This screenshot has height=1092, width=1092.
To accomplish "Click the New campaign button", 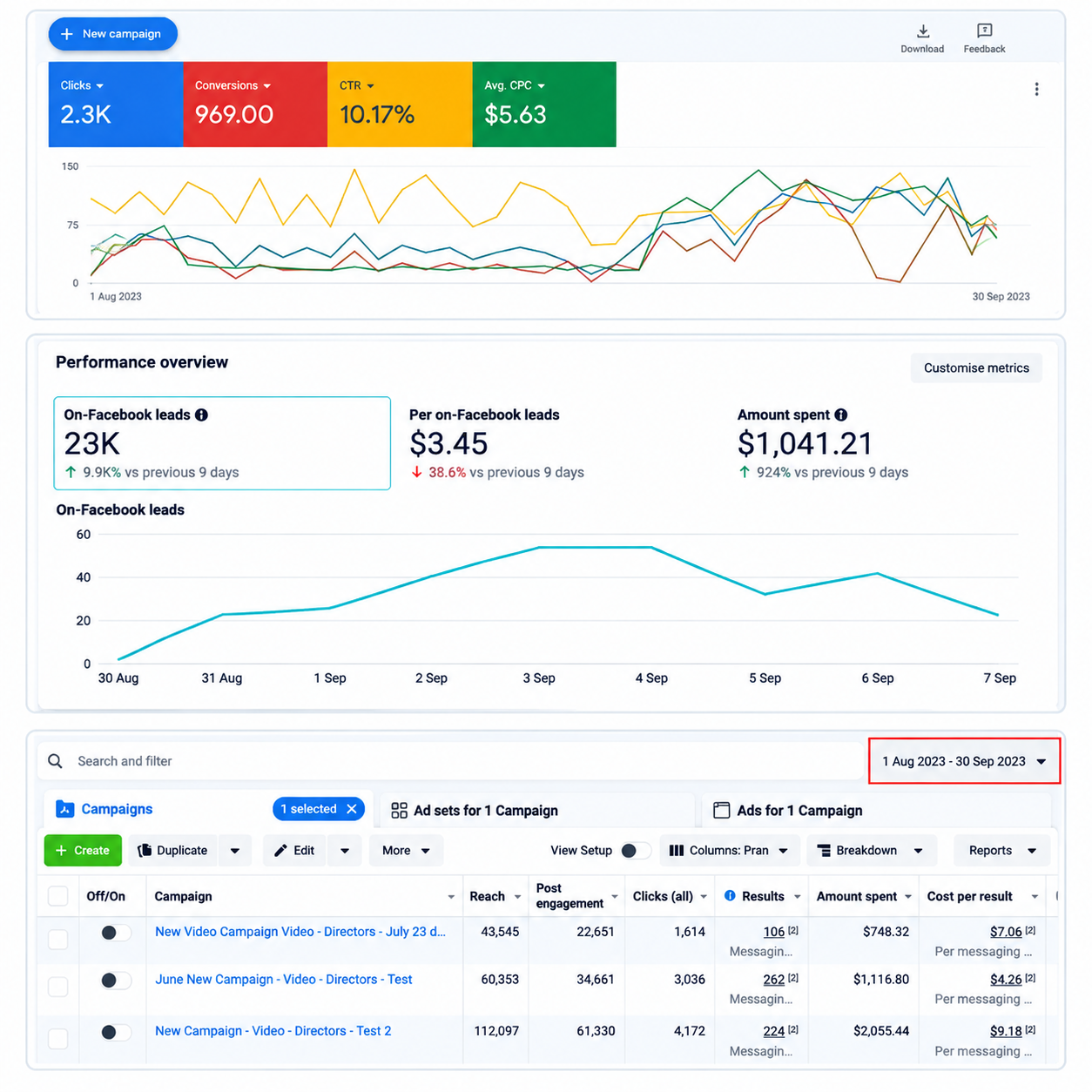I will (113, 34).
